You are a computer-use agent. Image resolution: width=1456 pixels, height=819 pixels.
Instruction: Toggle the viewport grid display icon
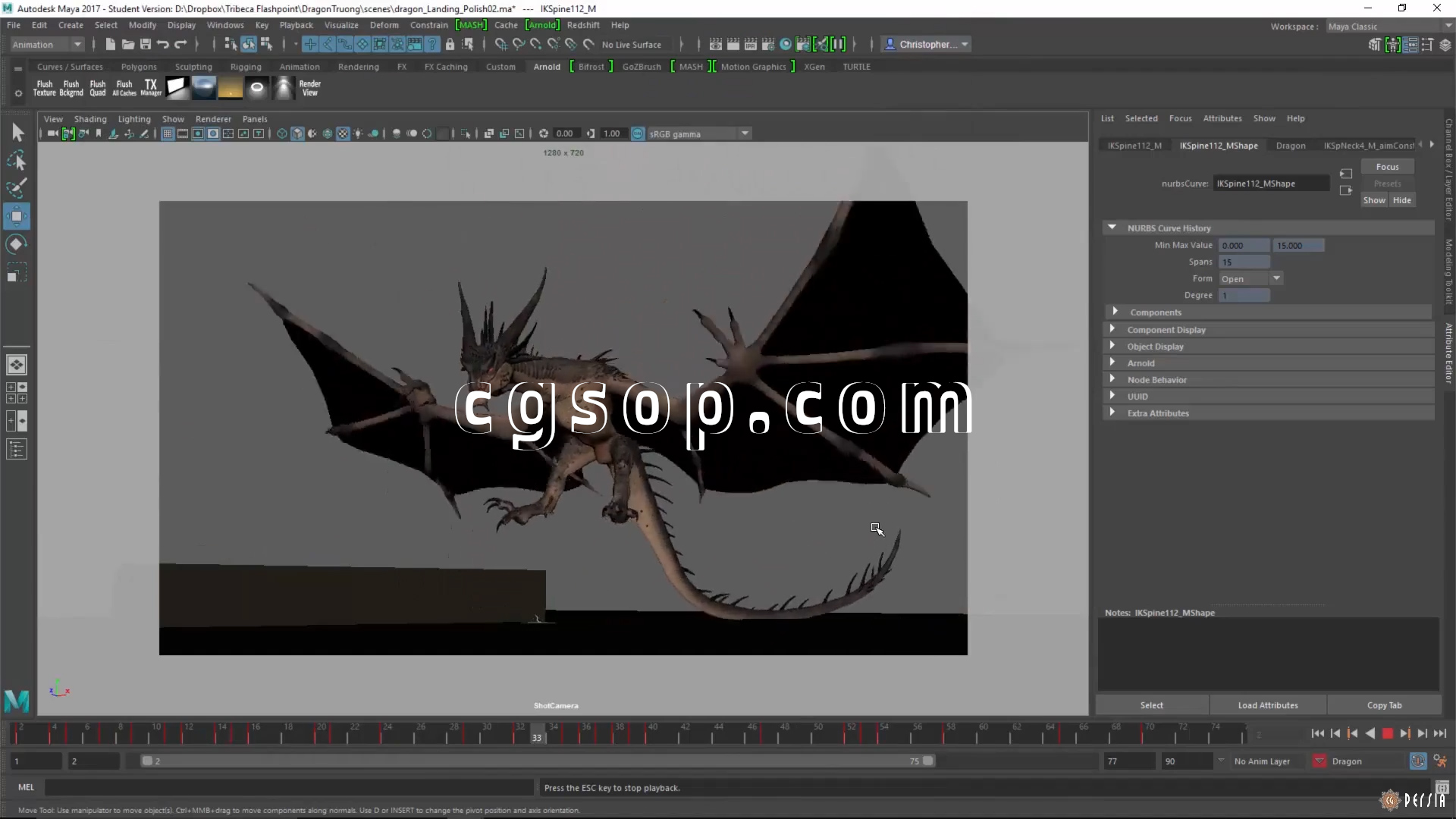pos(168,133)
